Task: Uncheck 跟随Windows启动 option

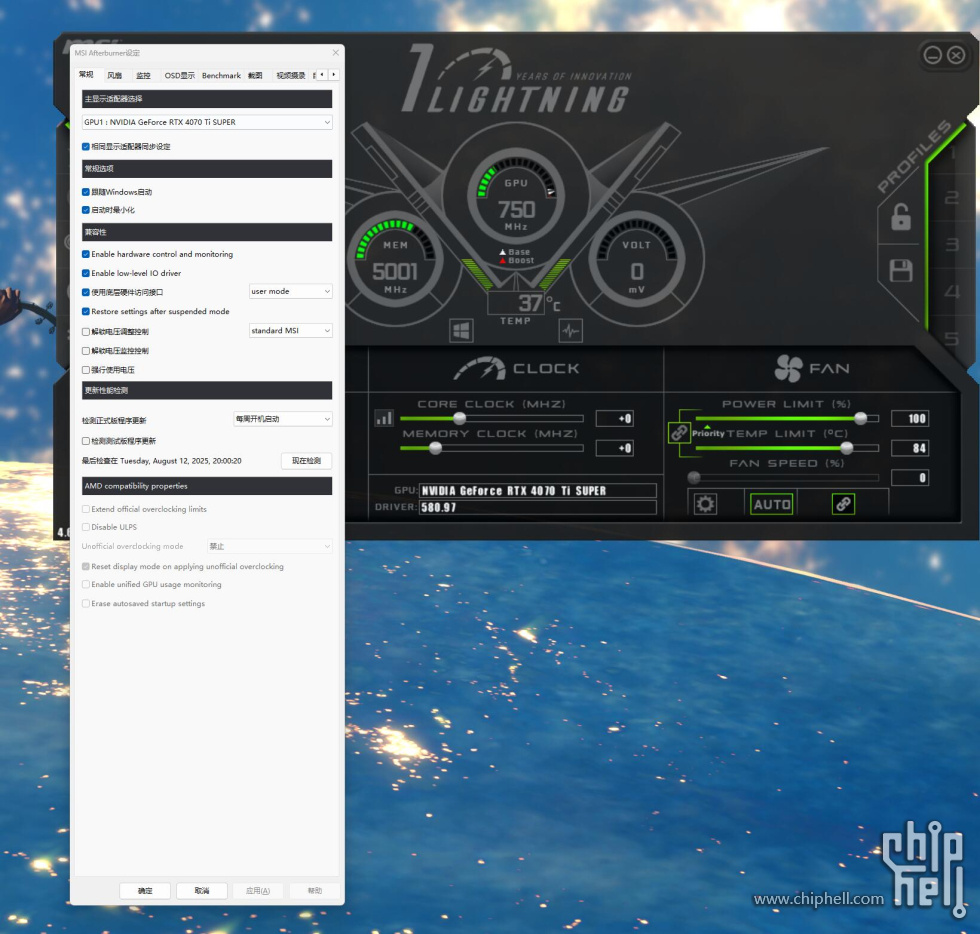Action: (86, 192)
